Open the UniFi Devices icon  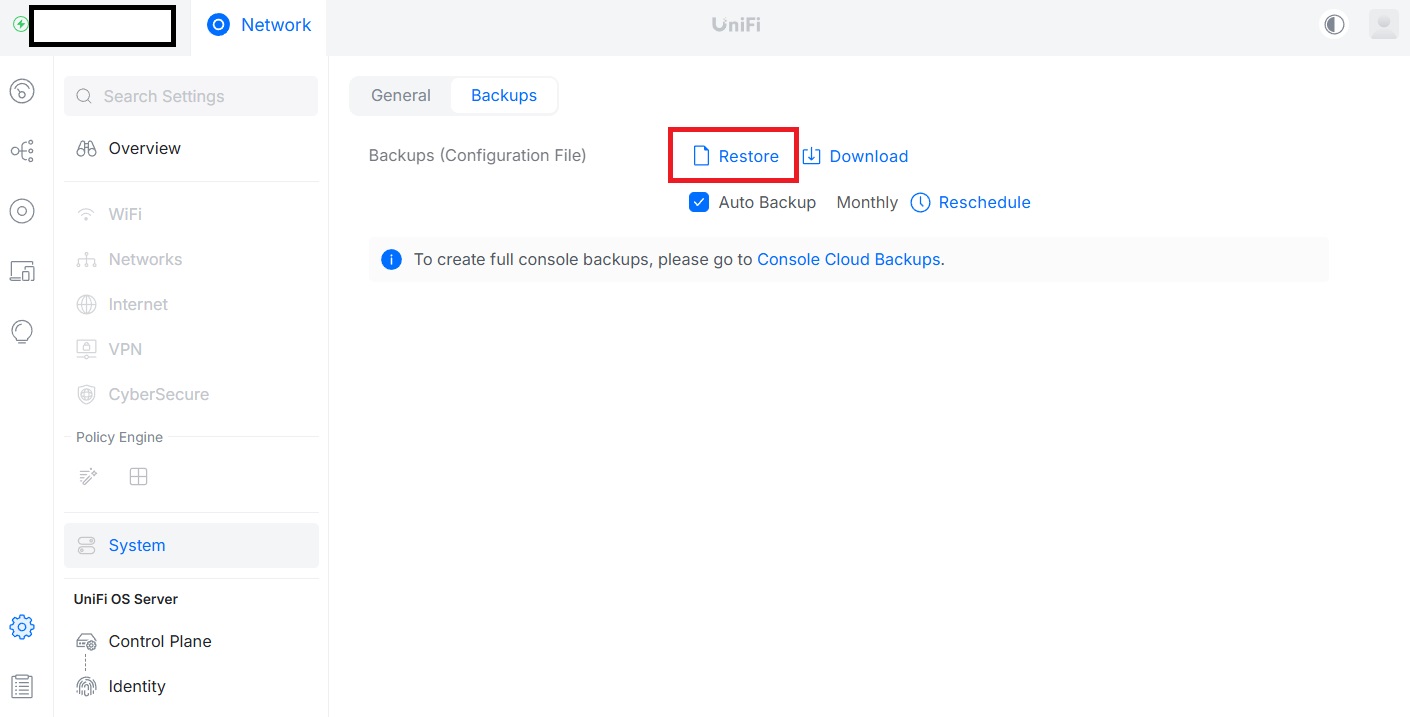coord(22,211)
